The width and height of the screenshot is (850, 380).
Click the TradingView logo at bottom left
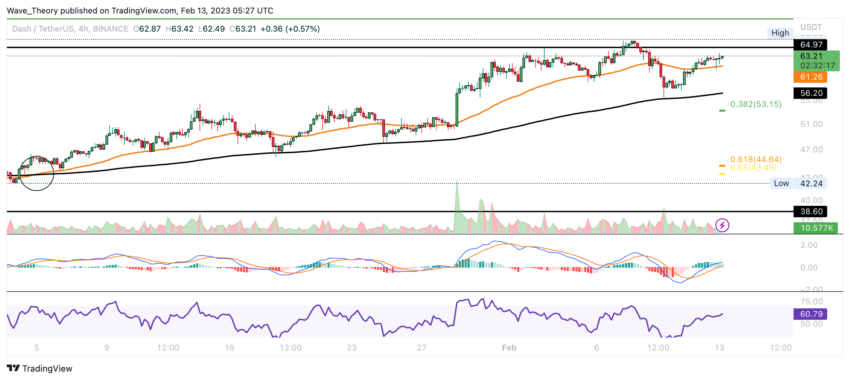[40, 369]
